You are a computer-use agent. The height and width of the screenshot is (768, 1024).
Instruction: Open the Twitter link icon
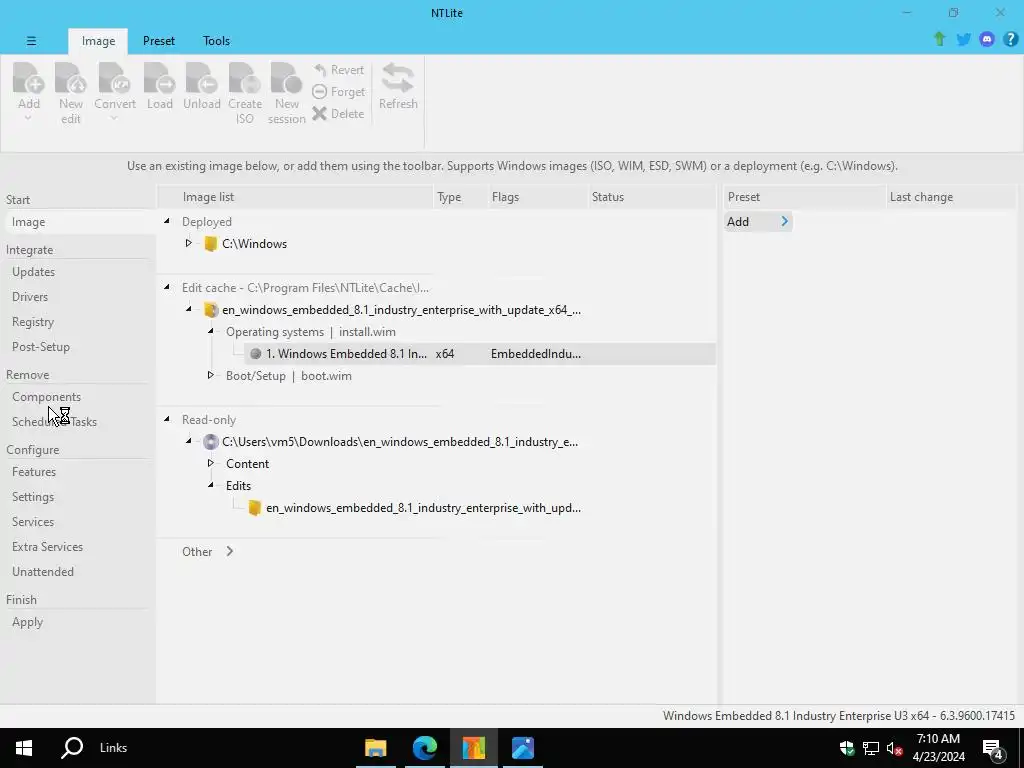(x=963, y=40)
